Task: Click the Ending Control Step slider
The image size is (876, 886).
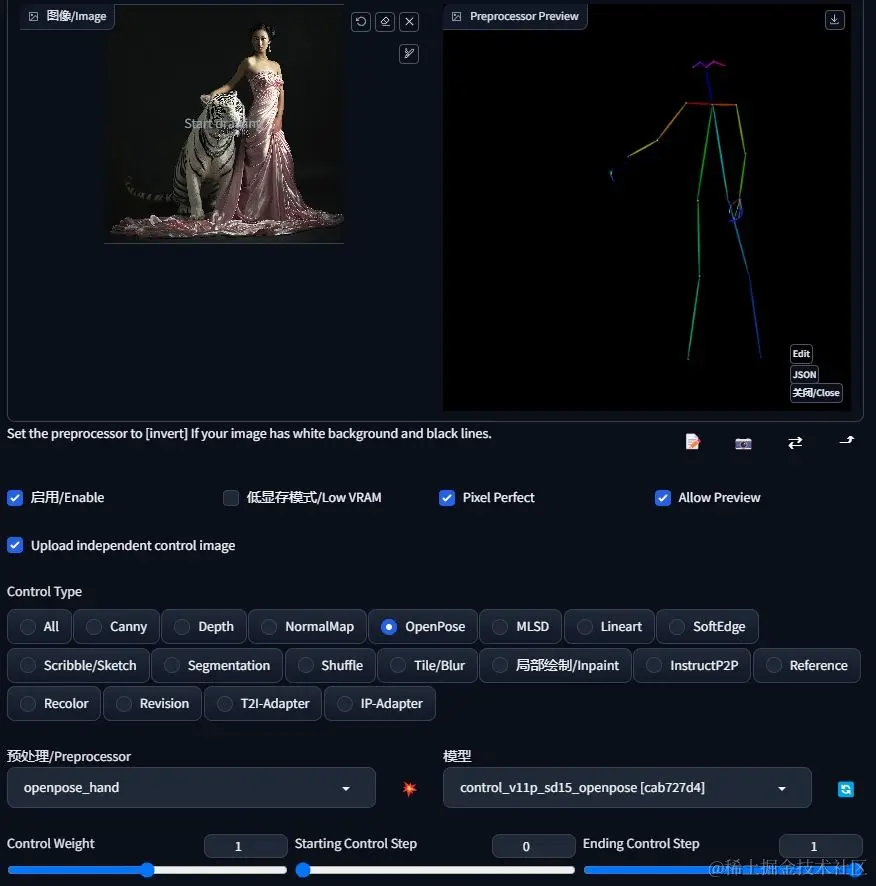Action: pyautogui.click(x=723, y=870)
